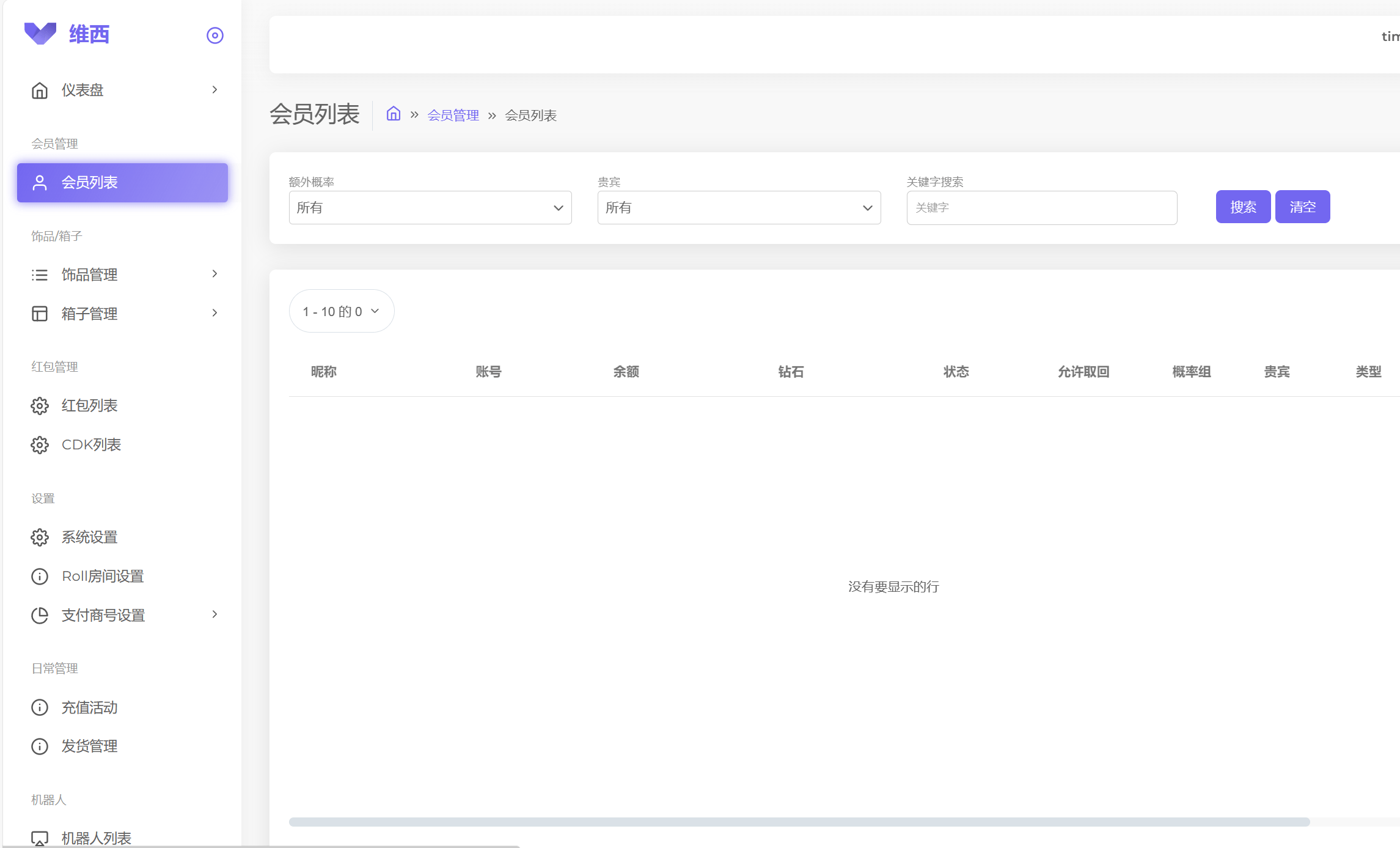Open 系统设置 via its settings icon

tap(39, 537)
